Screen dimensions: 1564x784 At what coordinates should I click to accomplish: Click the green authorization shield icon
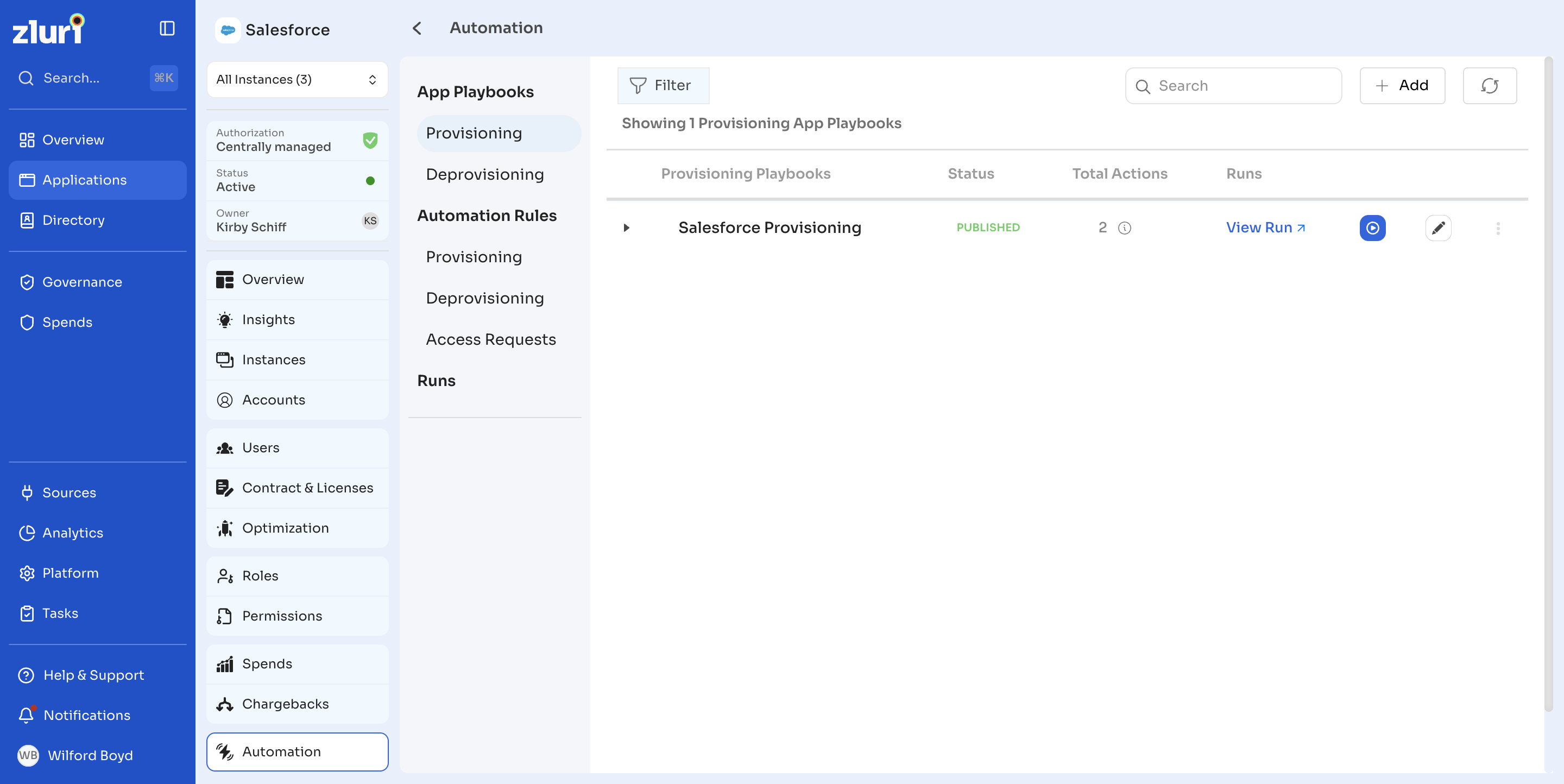[x=370, y=140]
